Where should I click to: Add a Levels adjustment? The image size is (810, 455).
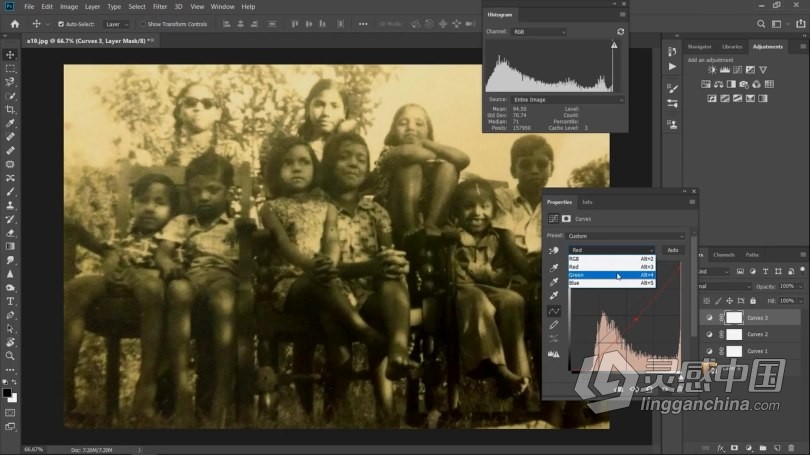coord(725,70)
